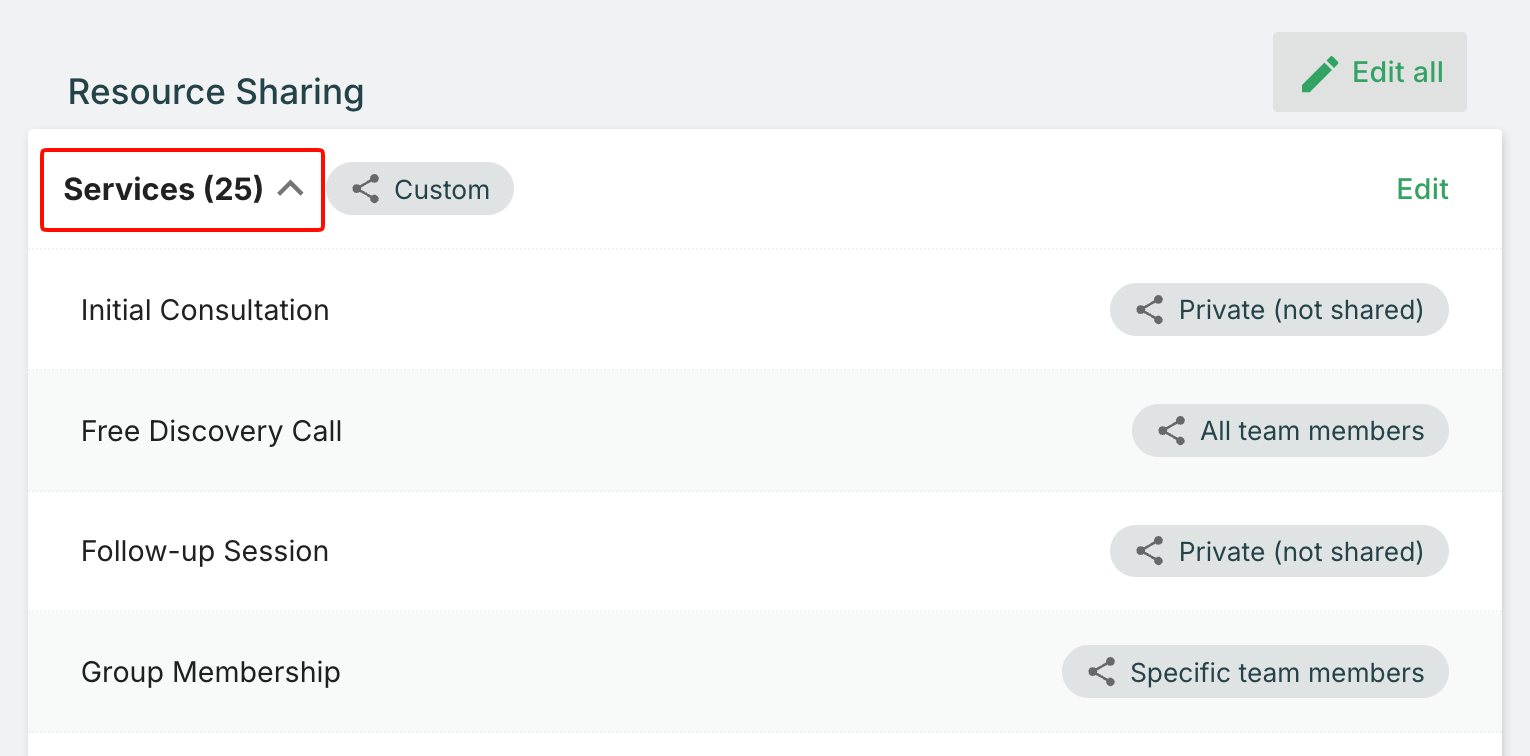The width and height of the screenshot is (1530, 756).
Task: Select the Initial Consultation service name
Action: [x=205, y=310]
